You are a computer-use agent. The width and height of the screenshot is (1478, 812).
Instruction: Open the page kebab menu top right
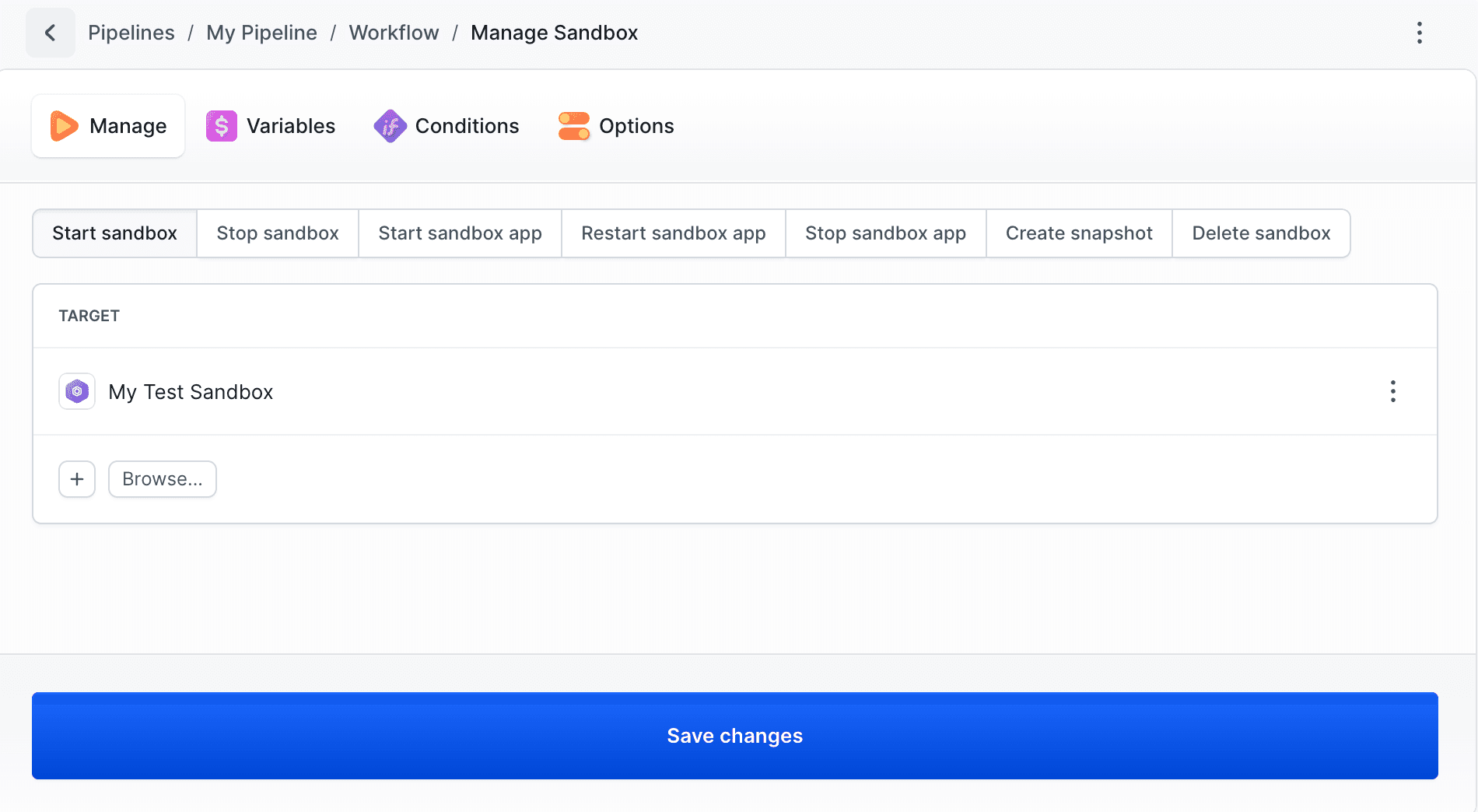tap(1419, 33)
